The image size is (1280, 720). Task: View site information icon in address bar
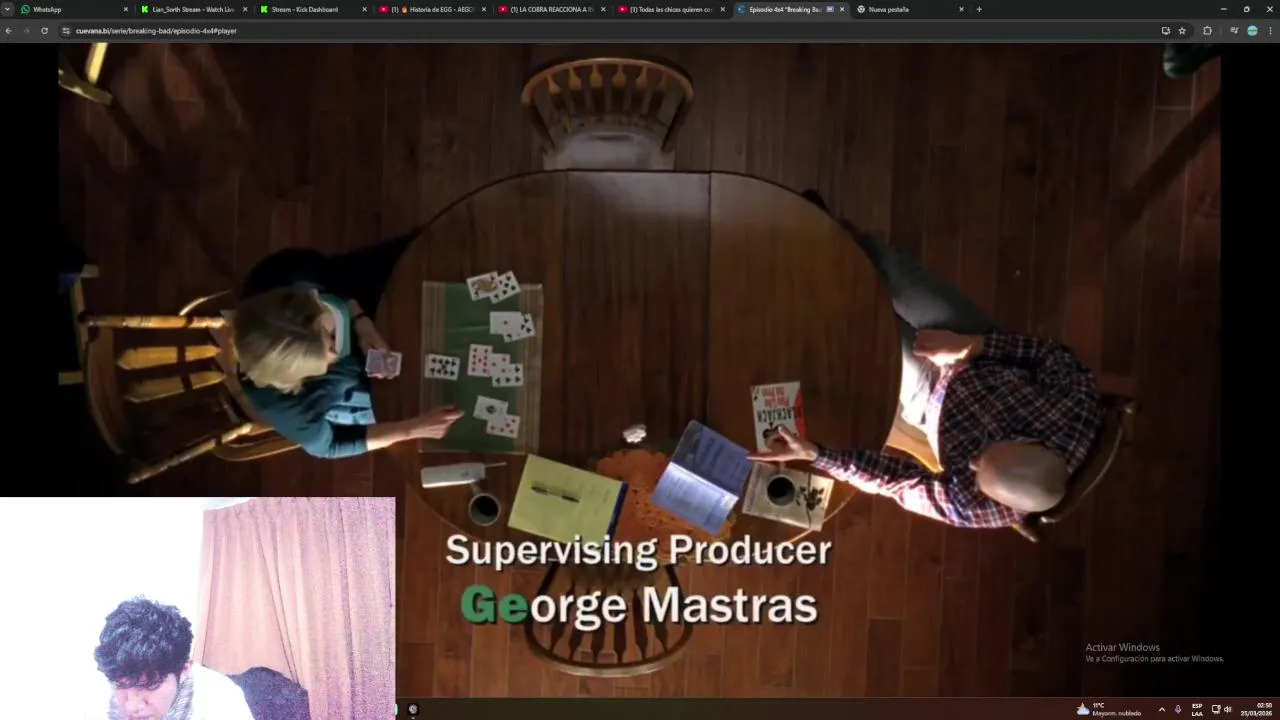66,31
